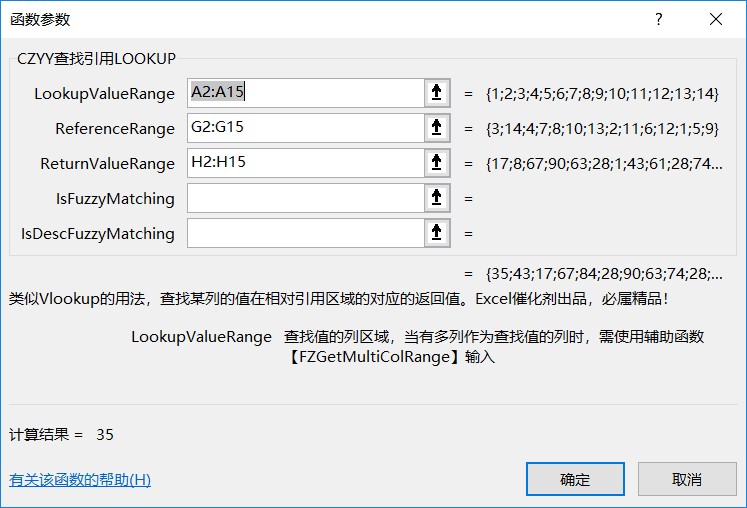
Task: Dismiss the dialog with 取消 button
Action: click(x=687, y=479)
